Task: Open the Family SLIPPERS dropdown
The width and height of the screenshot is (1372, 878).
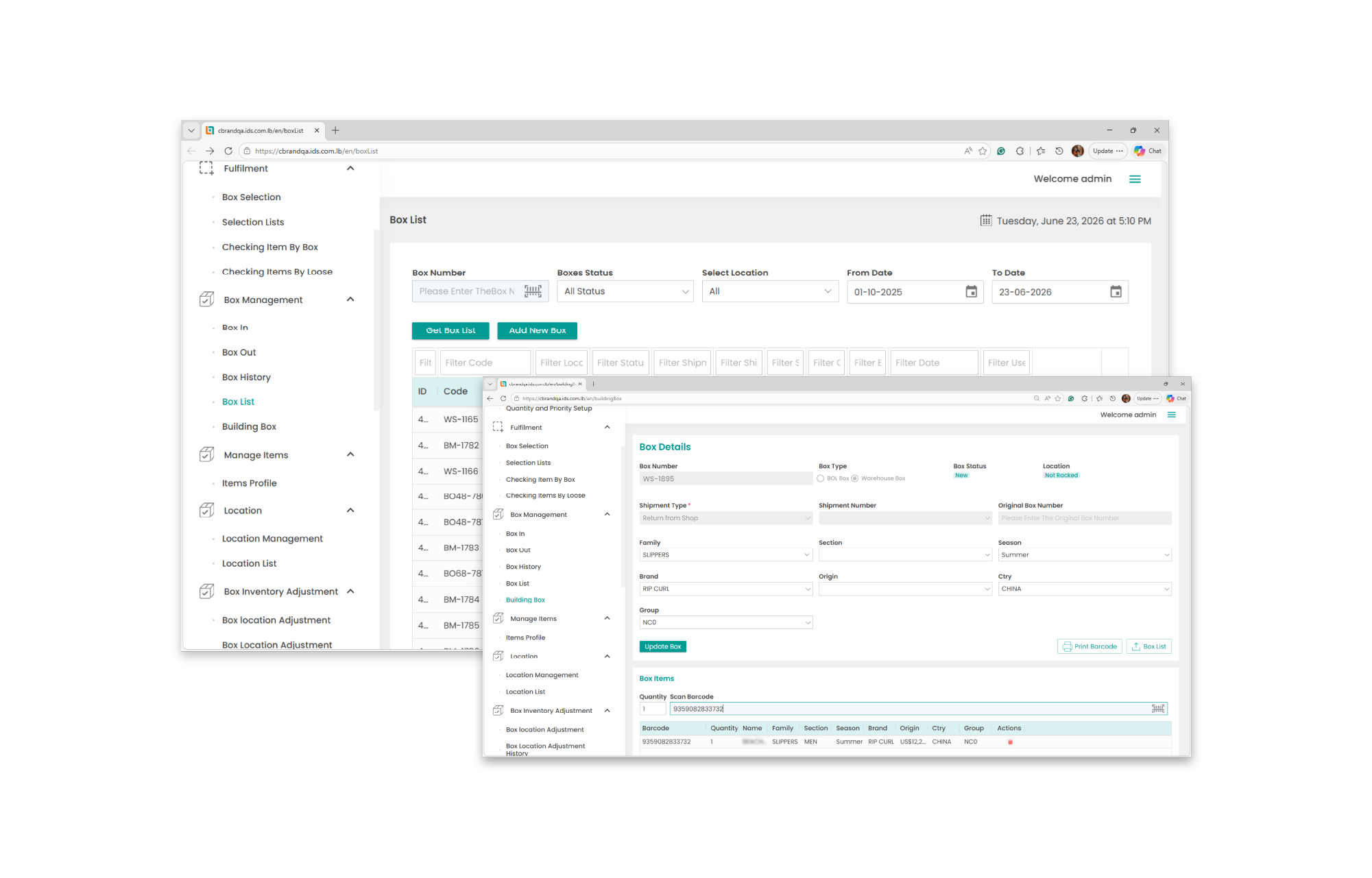Action: pos(725,554)
